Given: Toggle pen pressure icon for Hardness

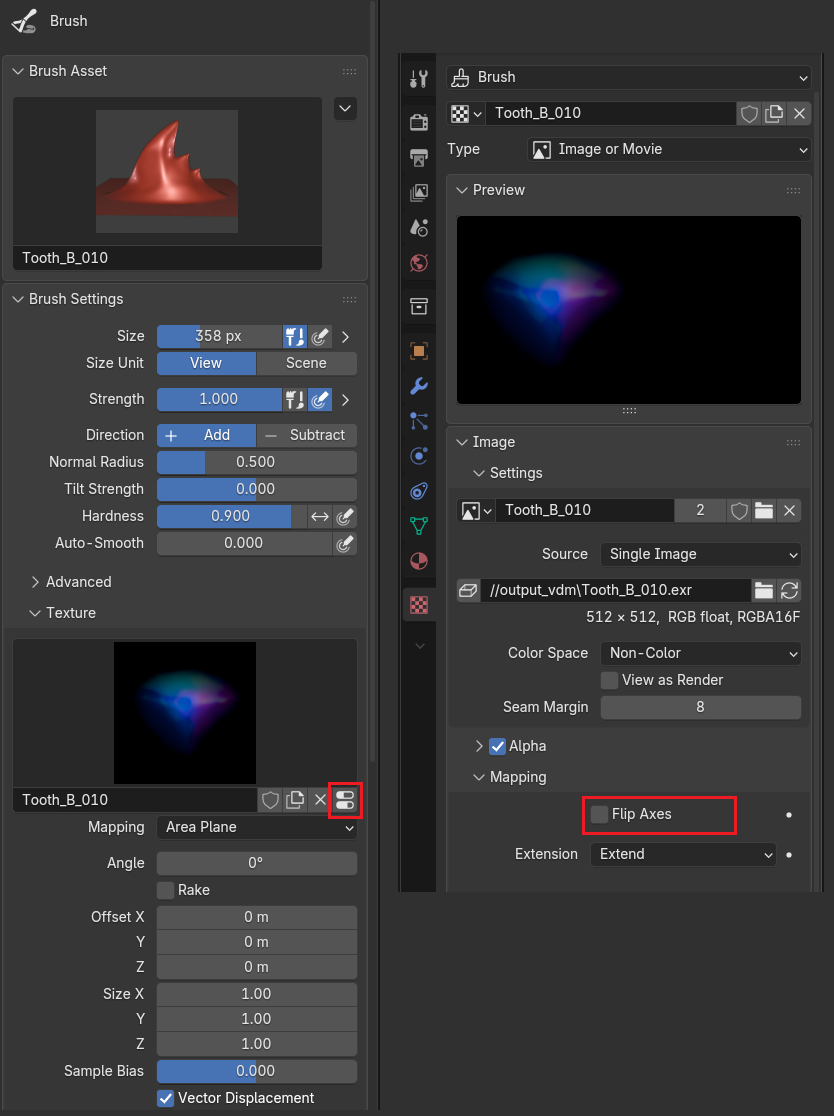Looking at the screenshot, I should [x=345, y=517].
